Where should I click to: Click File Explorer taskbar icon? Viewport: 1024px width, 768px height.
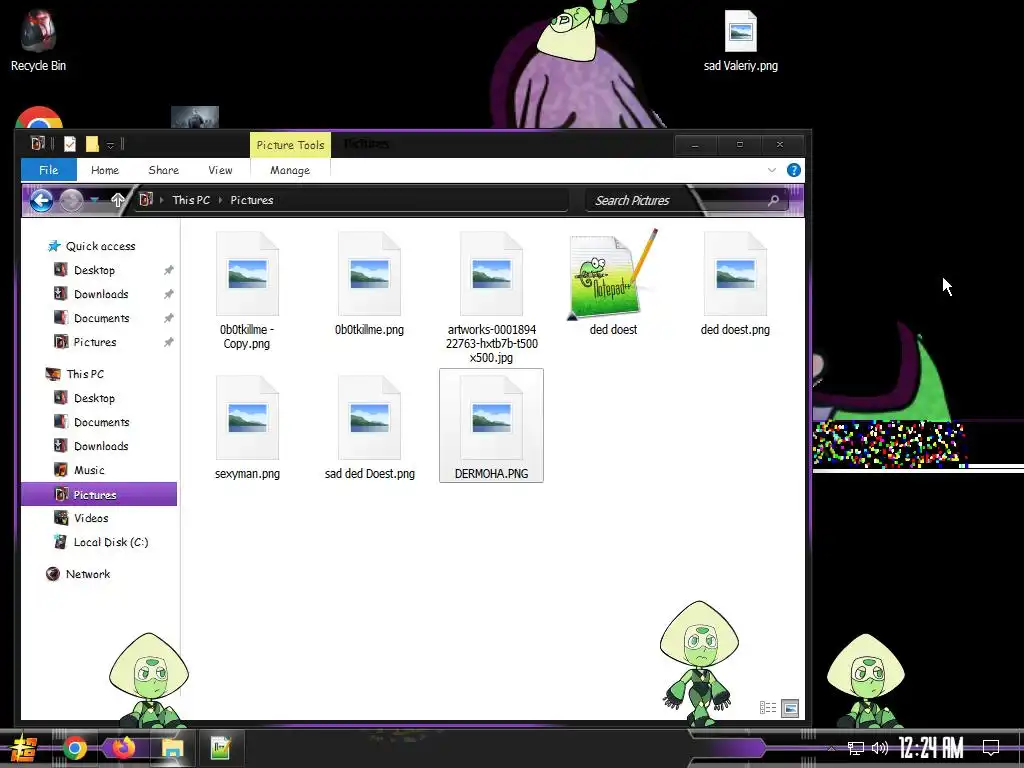(x=172, y=748)
